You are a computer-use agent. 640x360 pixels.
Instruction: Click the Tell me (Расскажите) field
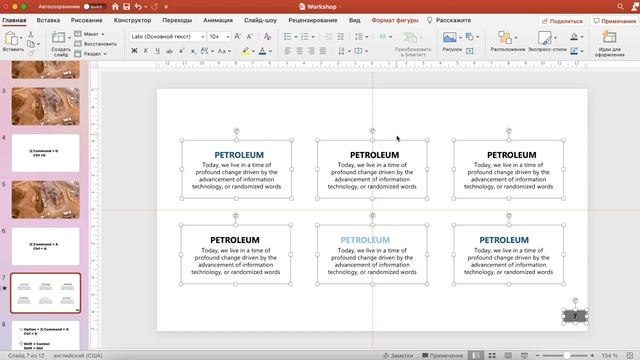pos(449,20)
